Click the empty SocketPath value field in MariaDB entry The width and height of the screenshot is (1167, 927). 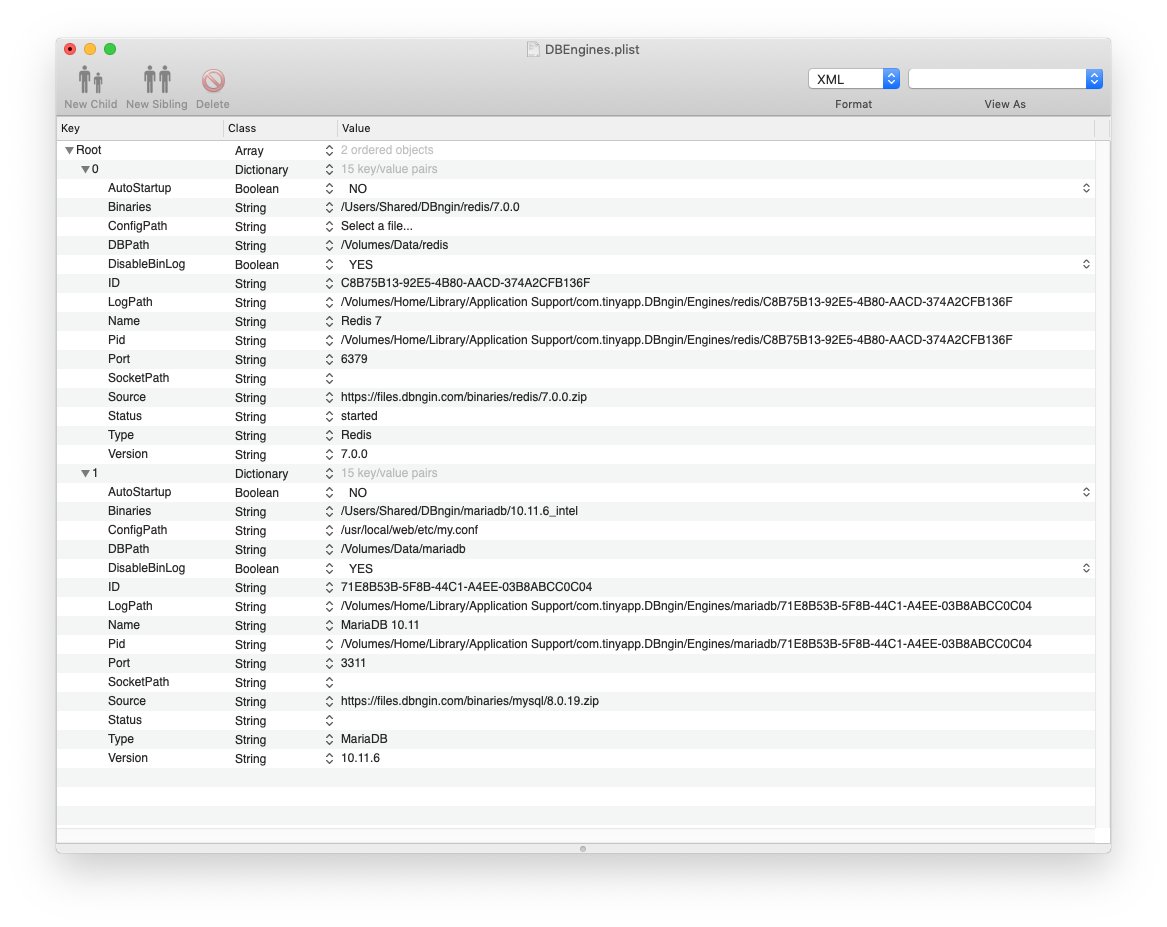pos(716,682)
